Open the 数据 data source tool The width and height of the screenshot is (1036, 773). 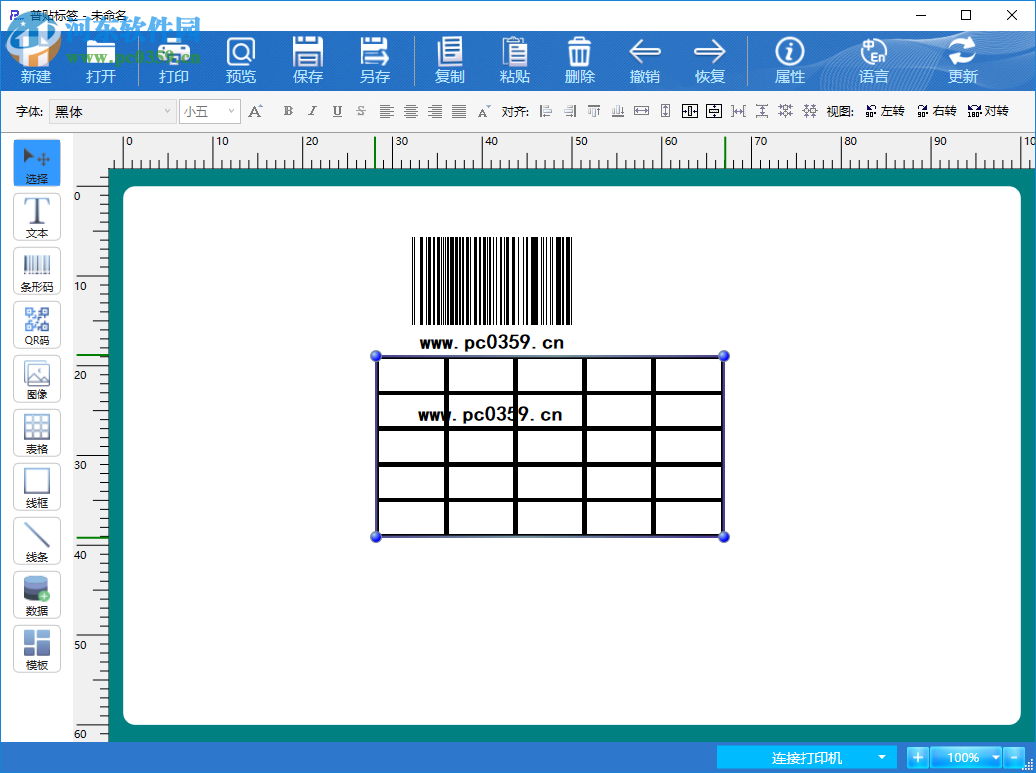tap(37, 595)
